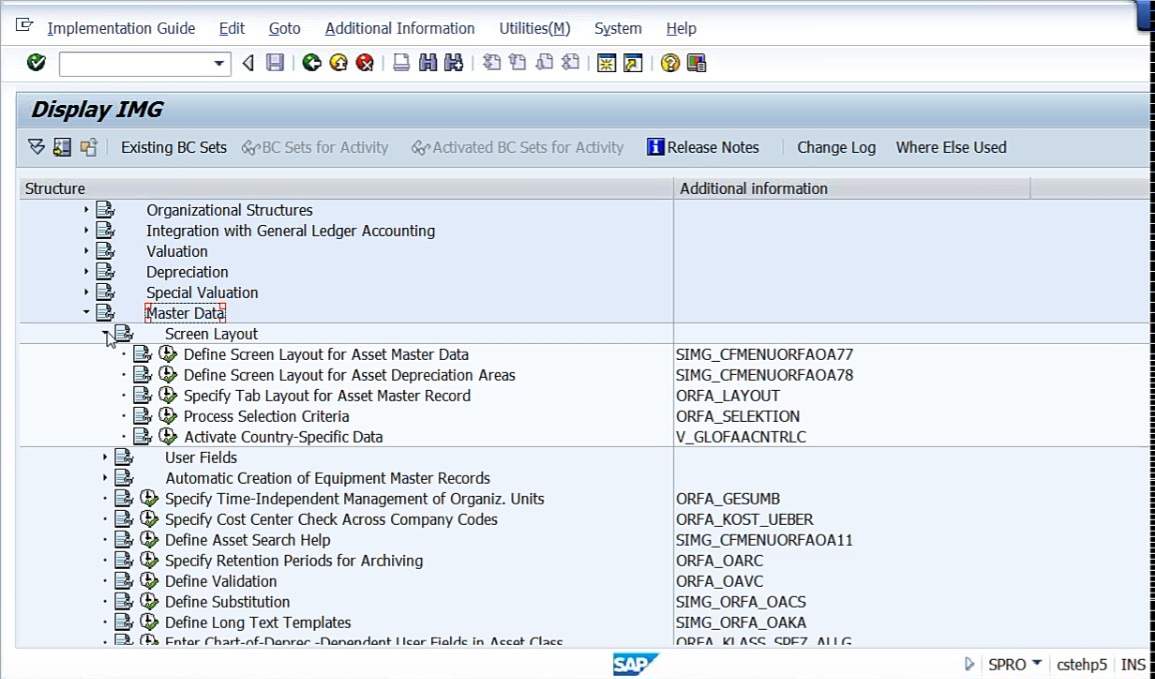Click the Next Page icon
Image resolution: width=1155 pixels, height=679 pixels.
[x=544, y=63]
